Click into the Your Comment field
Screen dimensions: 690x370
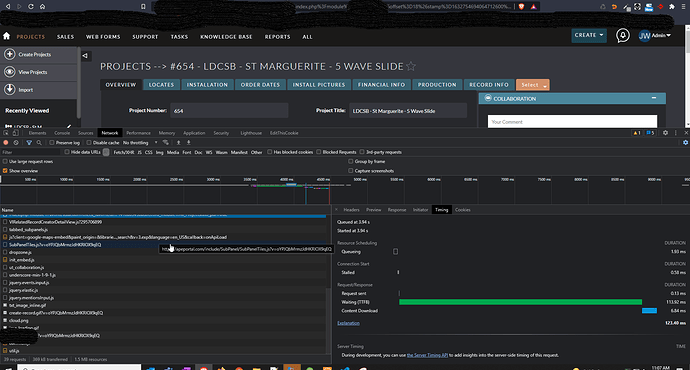(572, 121)
